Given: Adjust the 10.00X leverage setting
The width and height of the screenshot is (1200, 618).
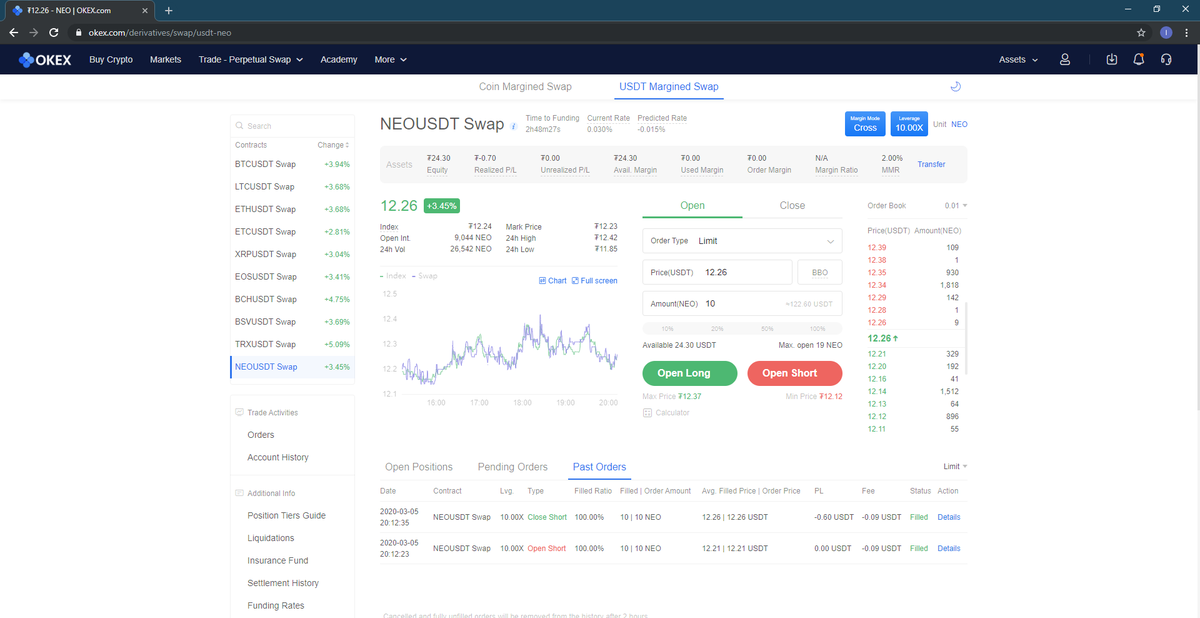Looking at the screenshot, I should pos(909,124).
